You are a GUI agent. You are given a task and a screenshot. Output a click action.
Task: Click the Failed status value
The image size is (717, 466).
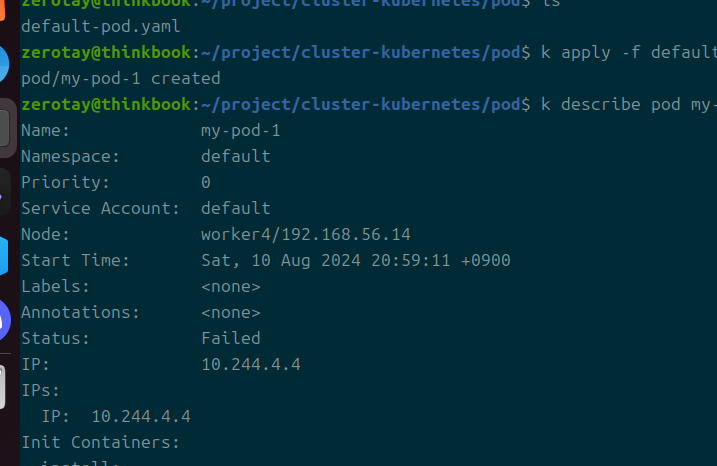tap(230, 338)
